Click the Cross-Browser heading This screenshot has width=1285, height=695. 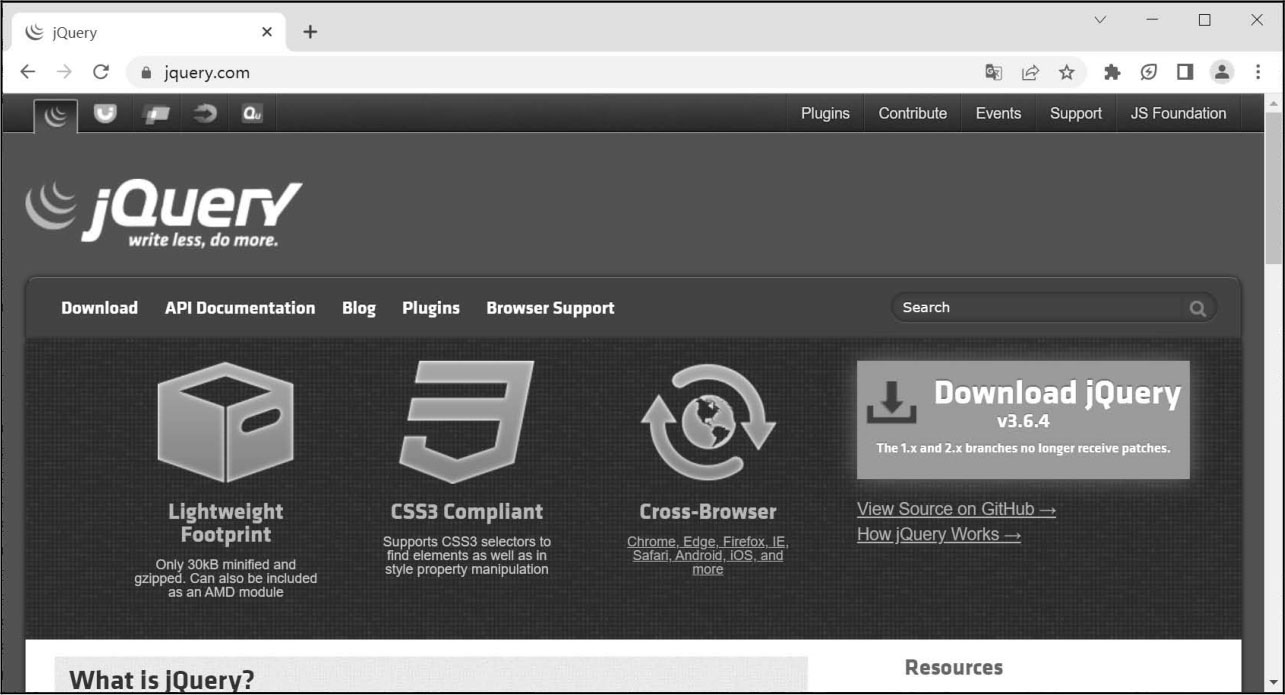pos(708,512)
